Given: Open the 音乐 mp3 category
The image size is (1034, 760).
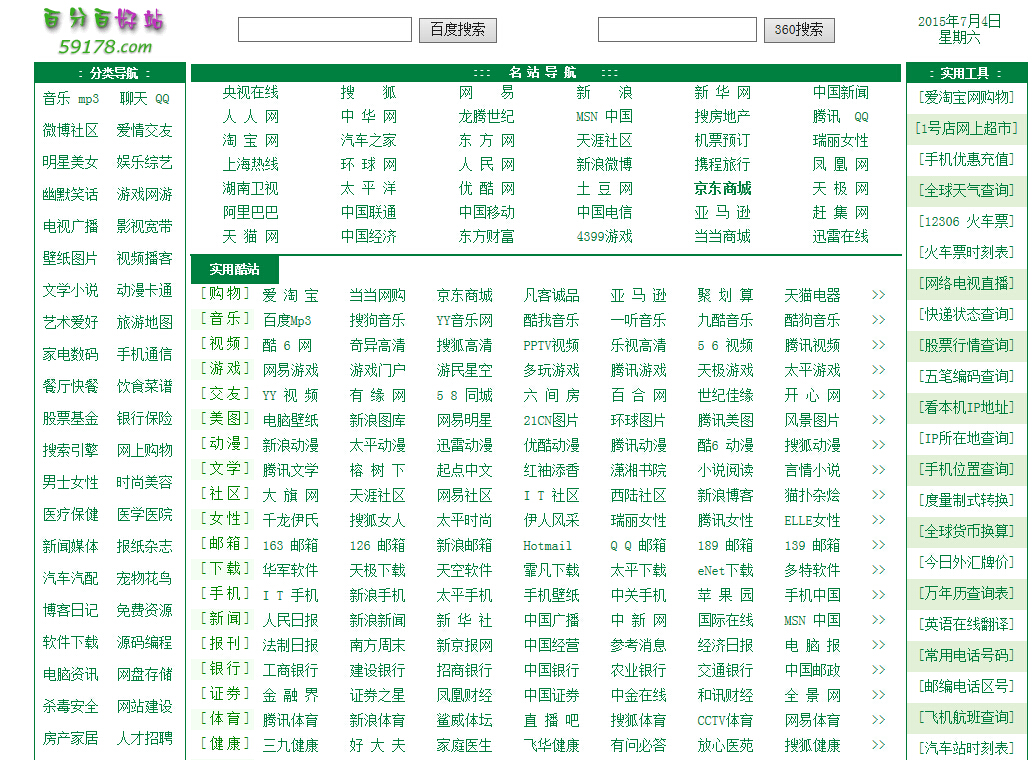Looking at the screenshot, I should 71,99.
